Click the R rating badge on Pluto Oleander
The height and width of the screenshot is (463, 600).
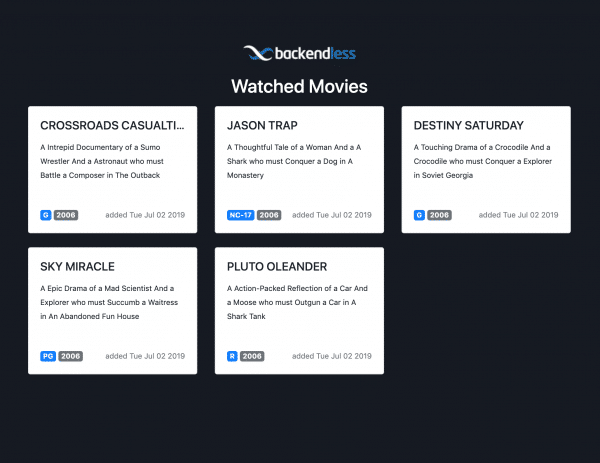point(232,356)
